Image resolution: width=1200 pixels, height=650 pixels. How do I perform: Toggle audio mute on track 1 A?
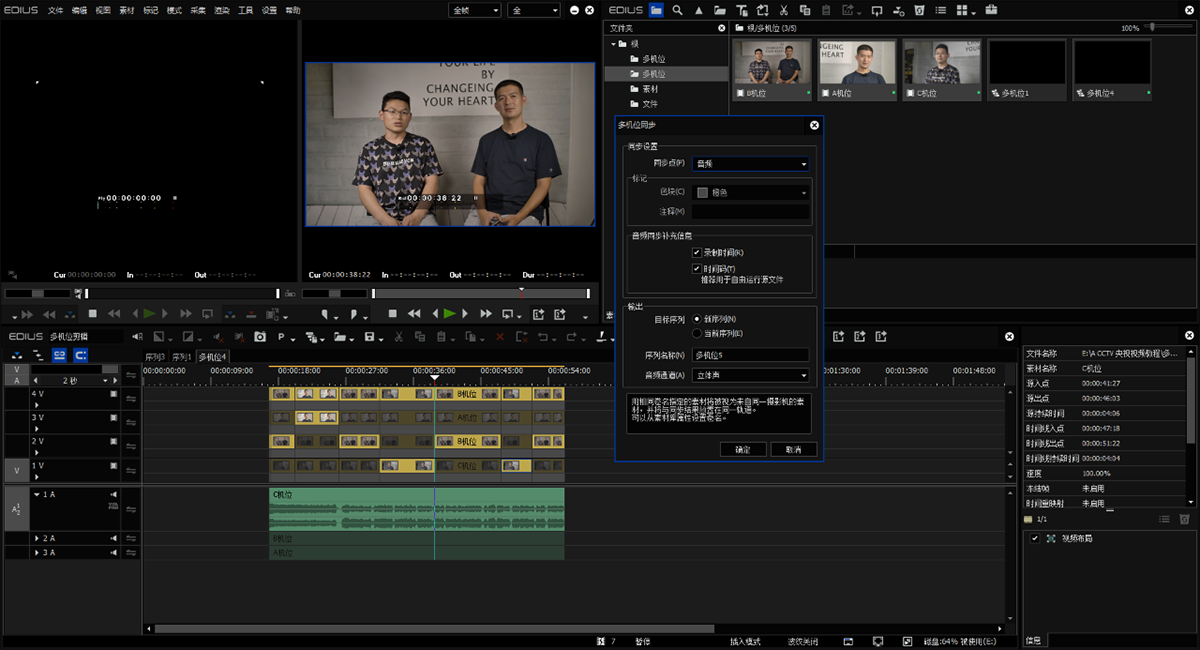coord(113,494)
